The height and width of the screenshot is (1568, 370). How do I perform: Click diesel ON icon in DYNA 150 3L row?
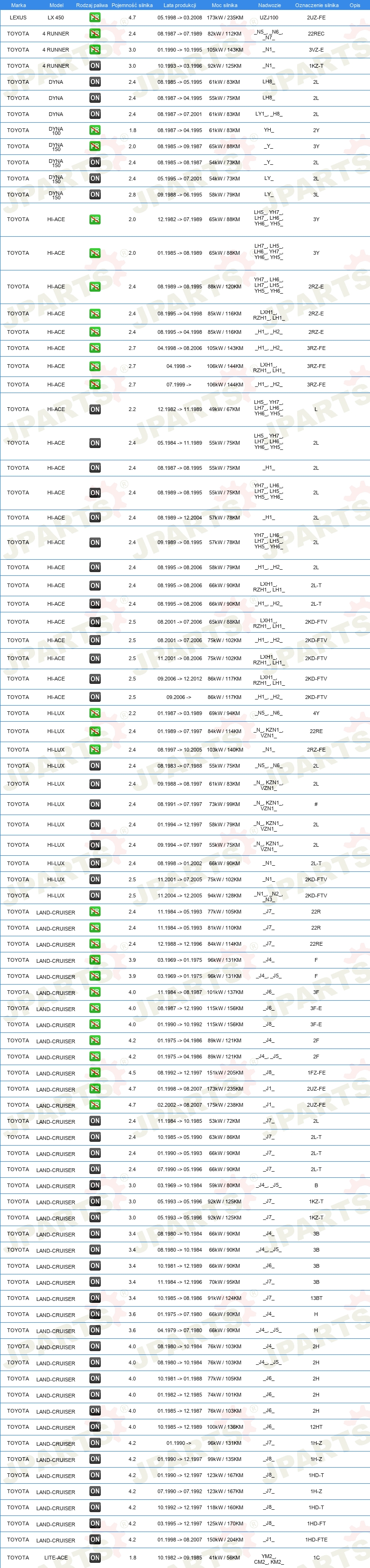(x=95, y=195)
